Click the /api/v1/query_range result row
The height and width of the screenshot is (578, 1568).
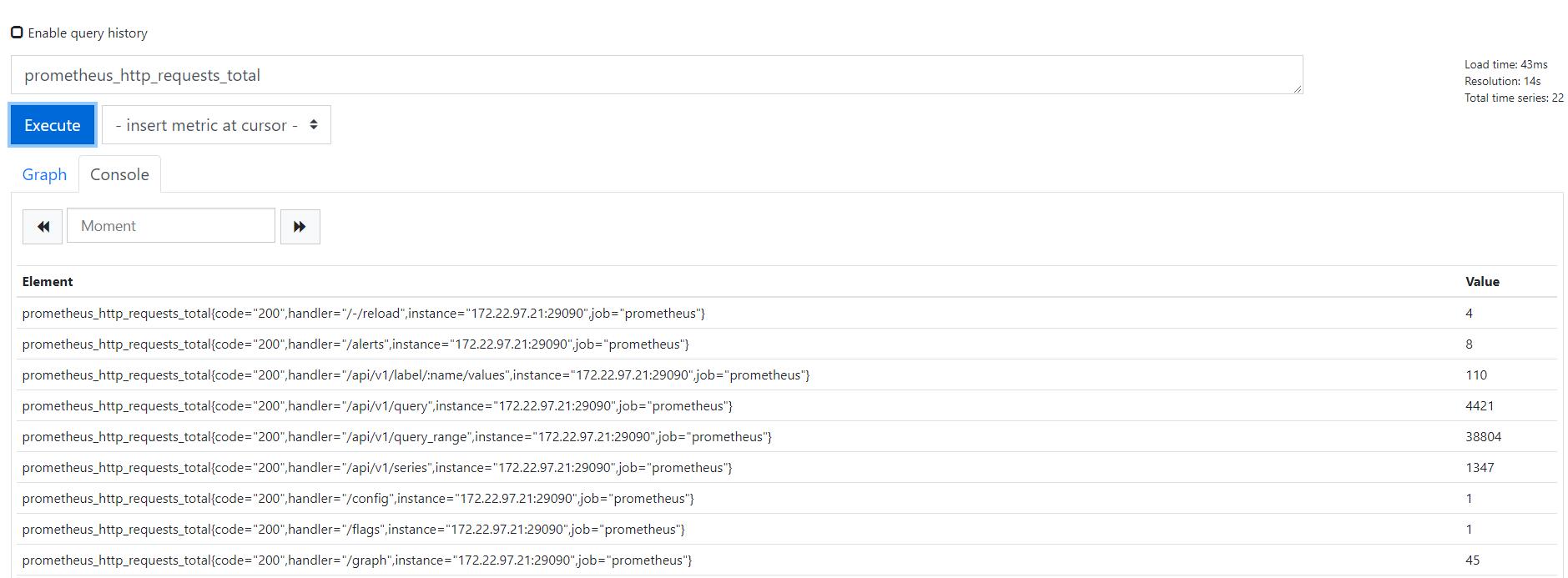pos(397,437)
